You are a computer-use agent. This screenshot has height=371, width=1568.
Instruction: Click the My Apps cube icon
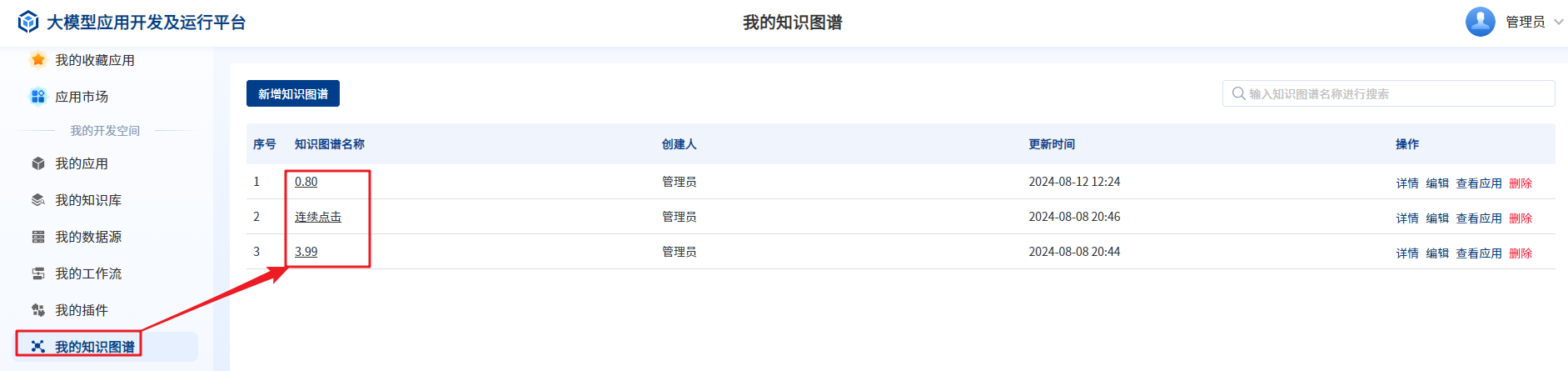click(x=37, y=163)
